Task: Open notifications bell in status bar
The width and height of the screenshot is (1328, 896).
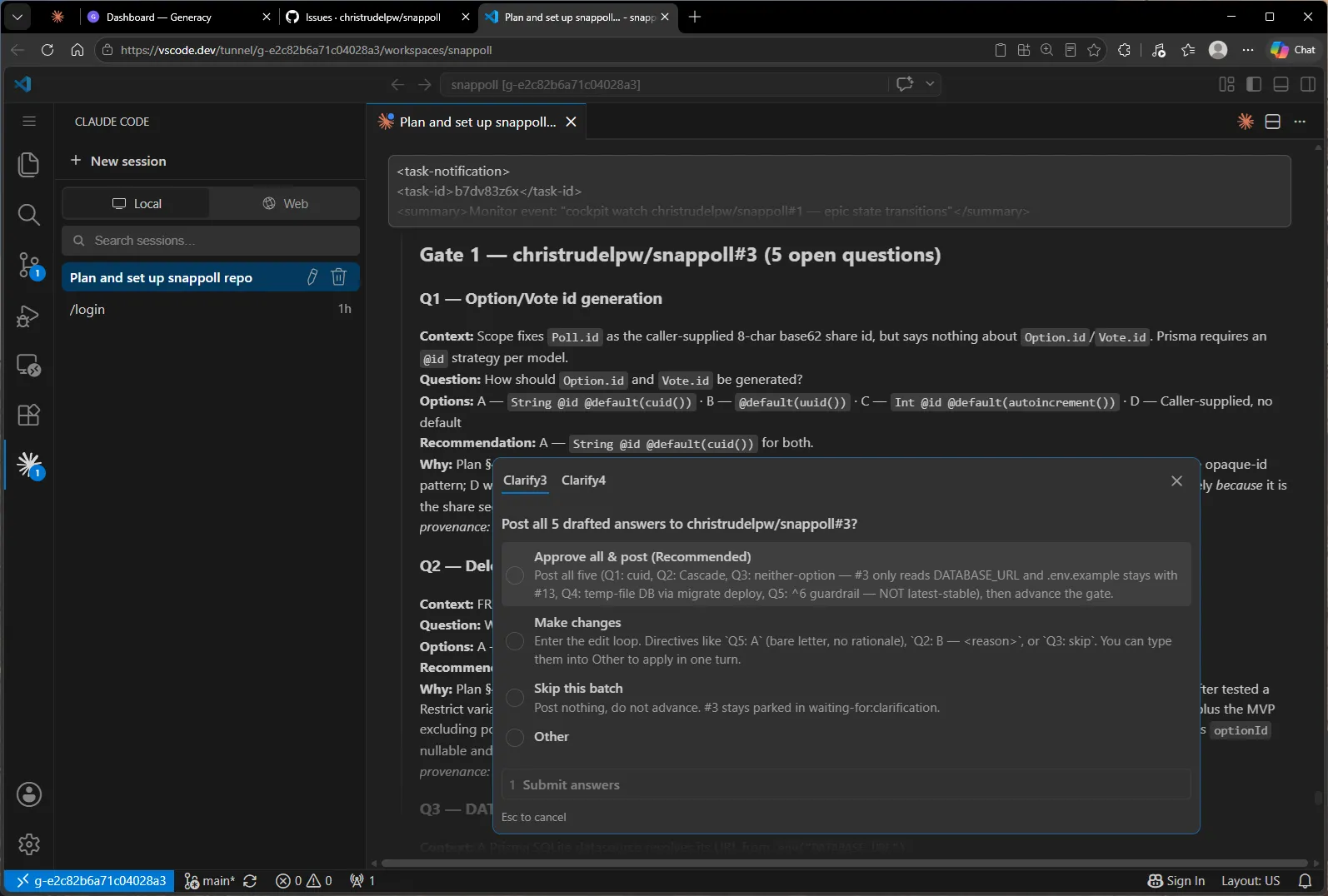Action: 1306,880
